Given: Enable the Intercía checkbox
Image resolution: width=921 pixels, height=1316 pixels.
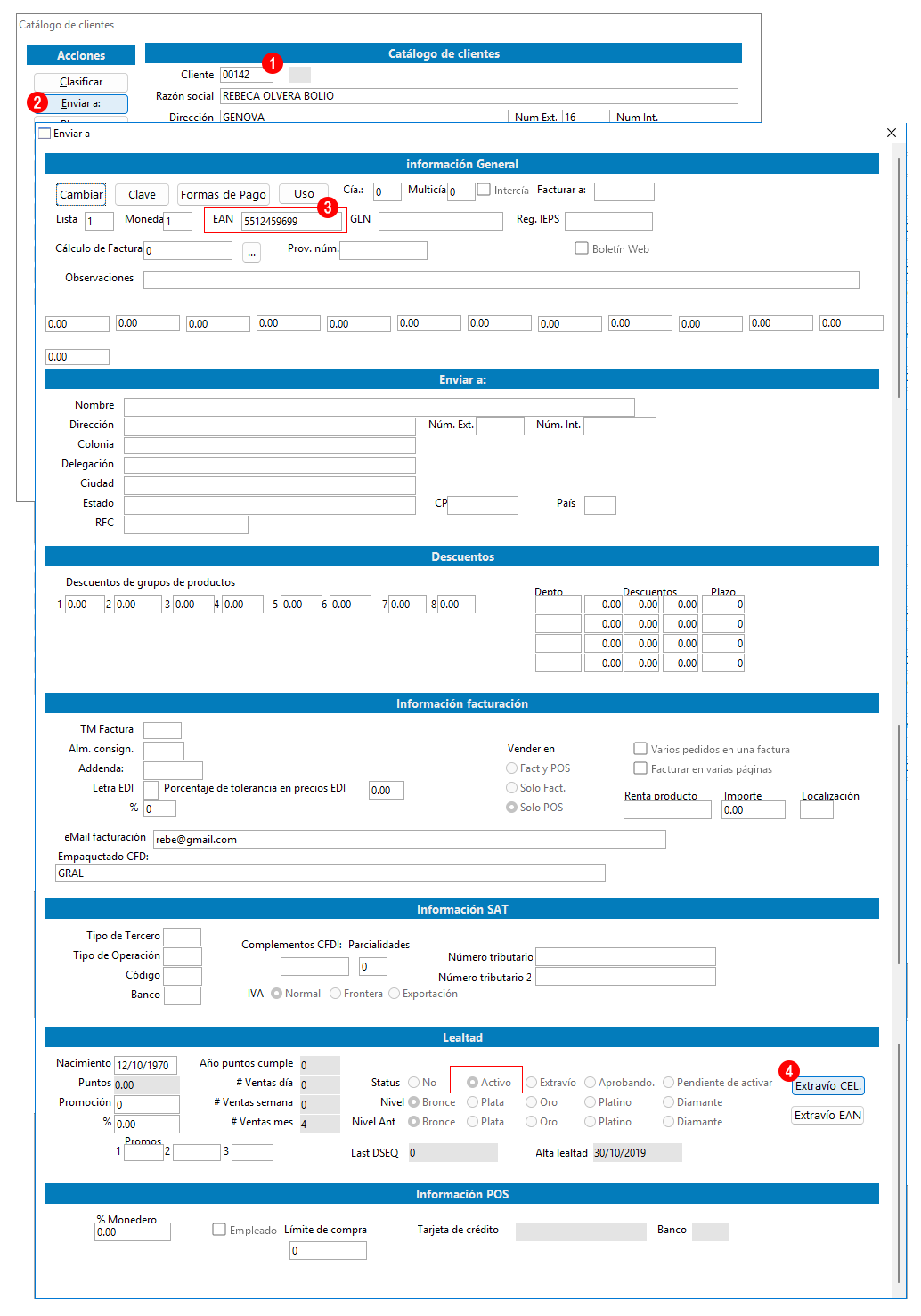Looking at the screenshot, I should [x=484, y=190].
